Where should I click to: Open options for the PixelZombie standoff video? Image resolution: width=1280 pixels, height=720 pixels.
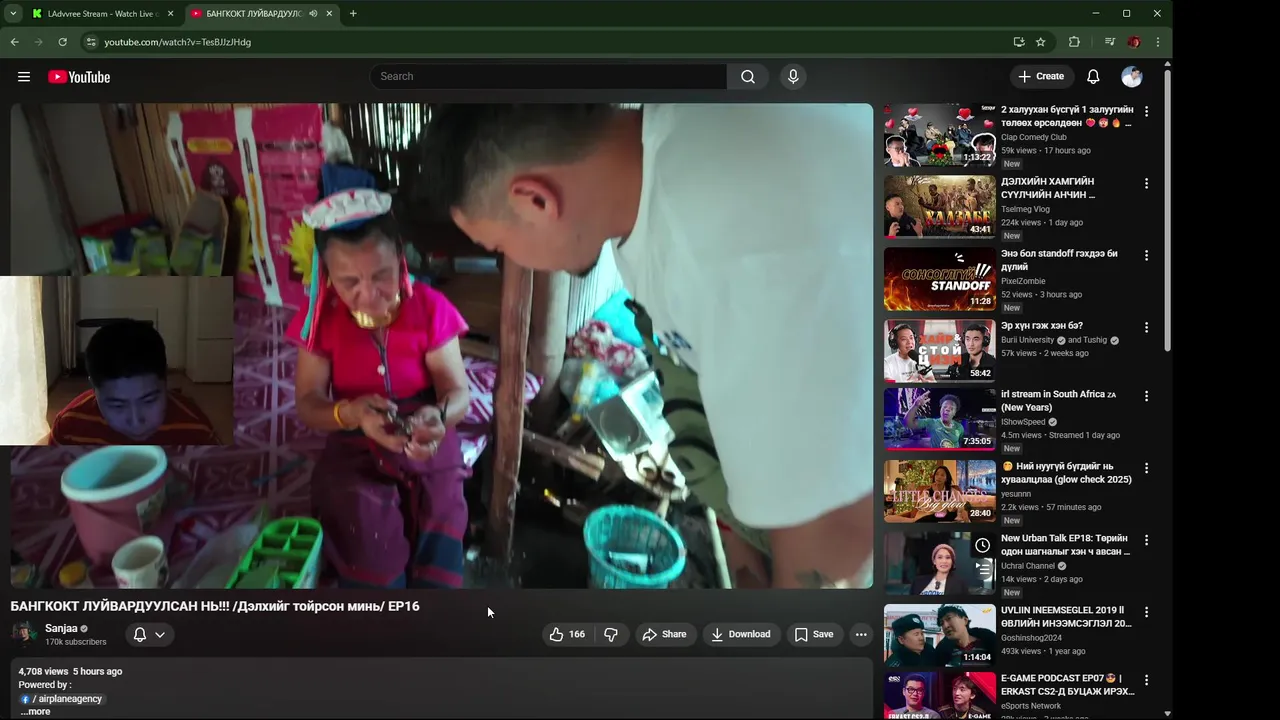[x=1146, y=255]
